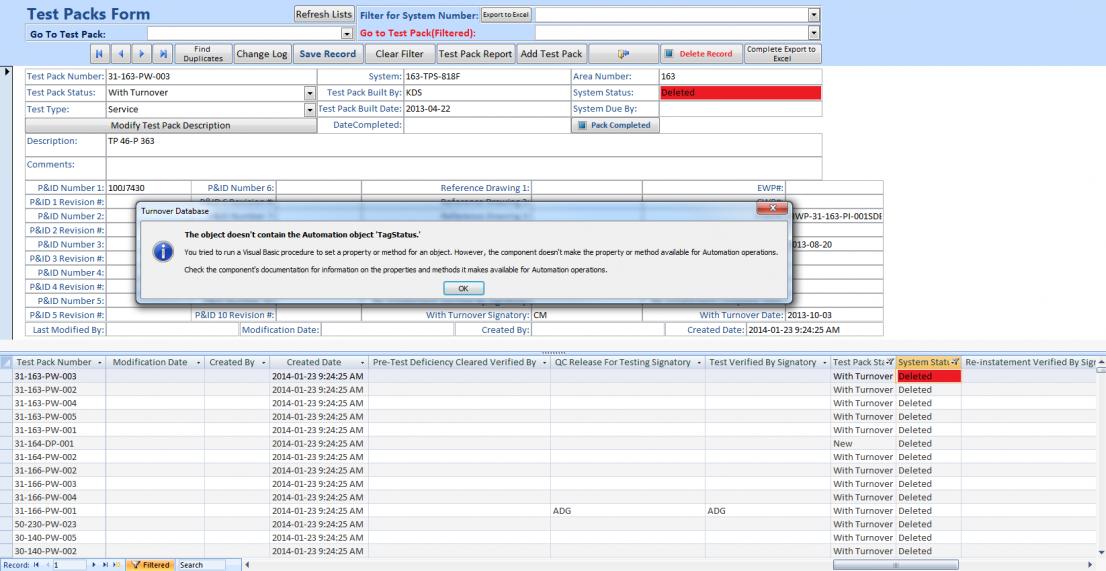Click the ADG cell under QC Release Signatory

pos(628,511)
